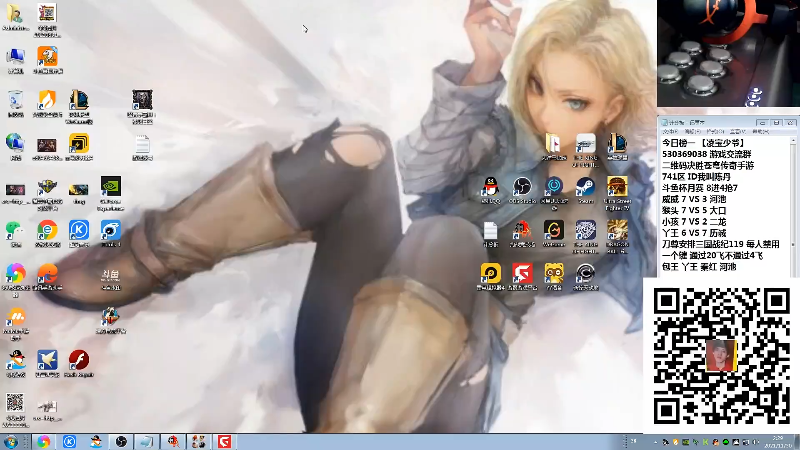This screenshot has width=800, height=450.
Task: Open the Notepad 文件 (File) menu
Action: pyautogui.click(x=670, y=132)
